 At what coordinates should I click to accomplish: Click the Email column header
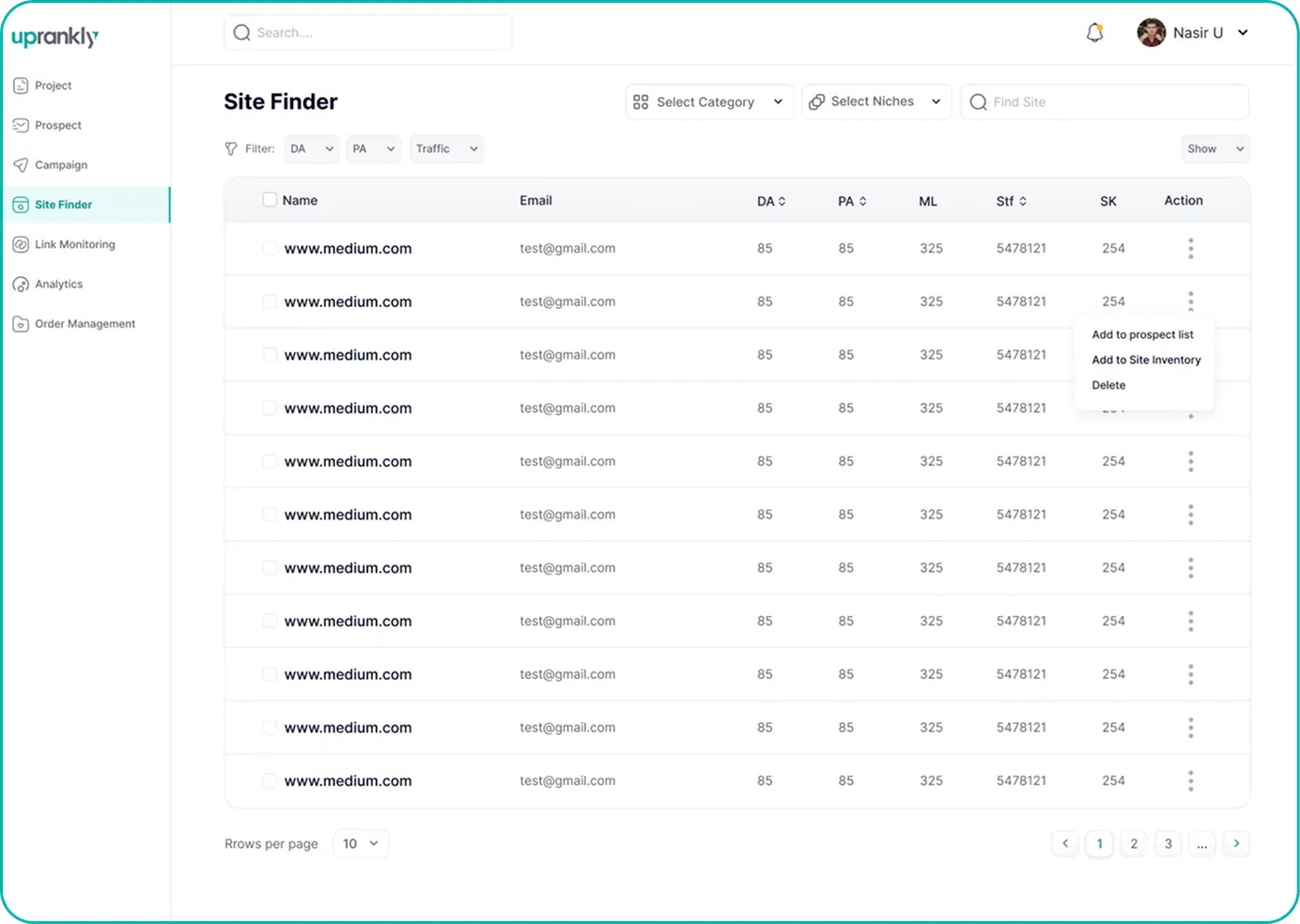535,200
